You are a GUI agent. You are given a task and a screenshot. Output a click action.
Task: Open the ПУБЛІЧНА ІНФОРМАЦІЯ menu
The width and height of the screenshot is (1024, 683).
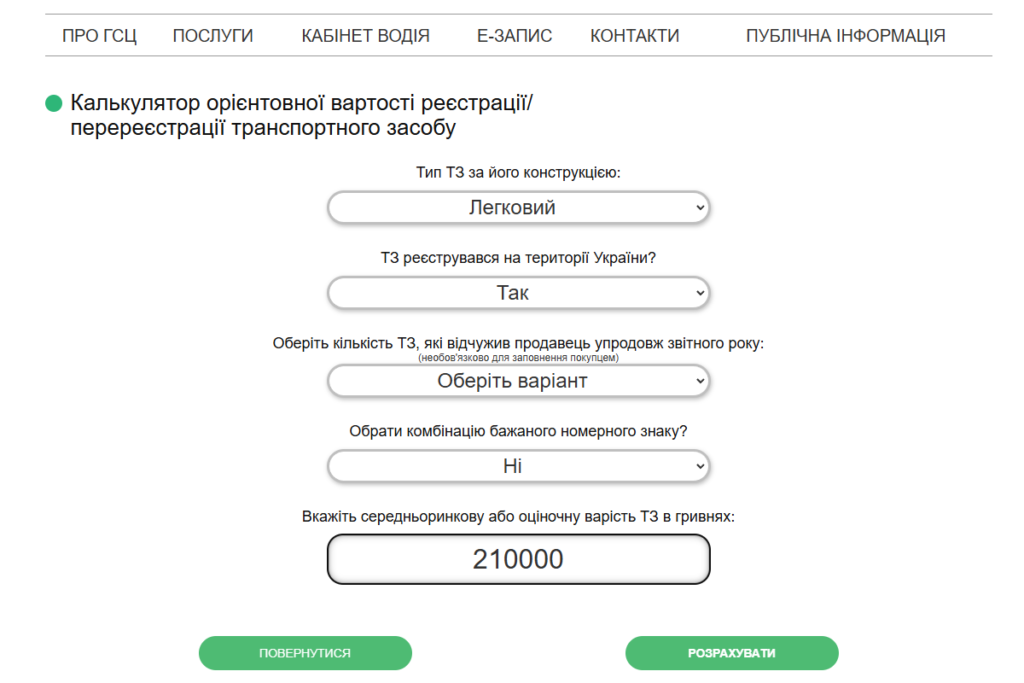[844, 34]
